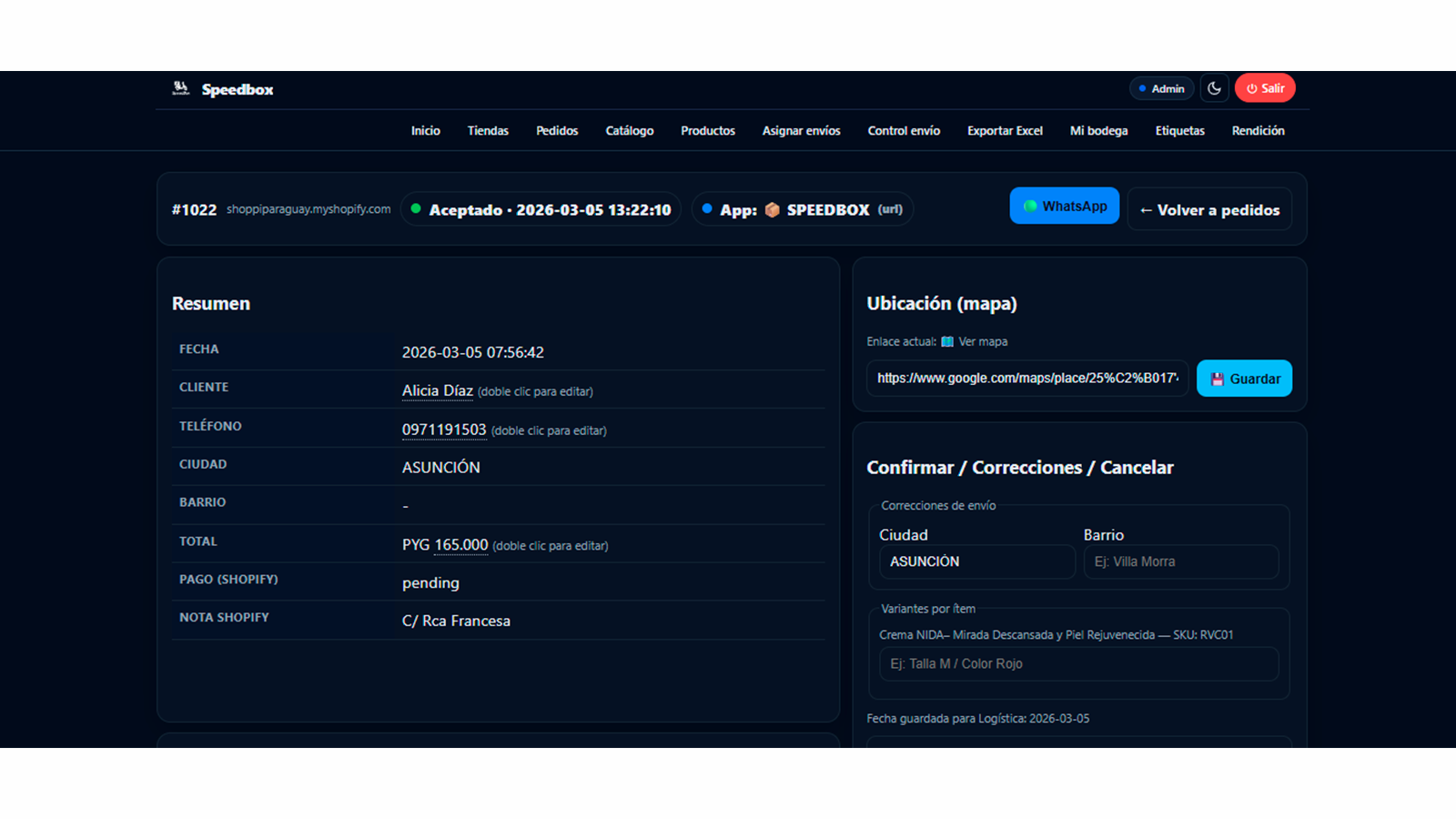Go to Control envío
The height and width of the screenshot is (819, 1456).
(904, 131)
